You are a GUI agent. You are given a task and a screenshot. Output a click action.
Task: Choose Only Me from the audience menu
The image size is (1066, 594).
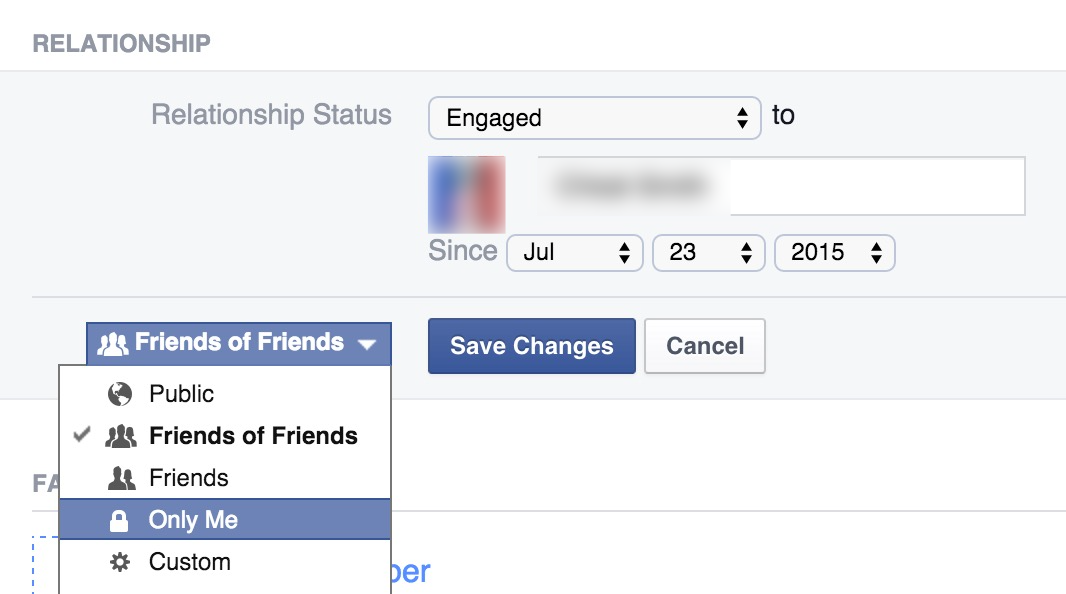pos(193,521)
